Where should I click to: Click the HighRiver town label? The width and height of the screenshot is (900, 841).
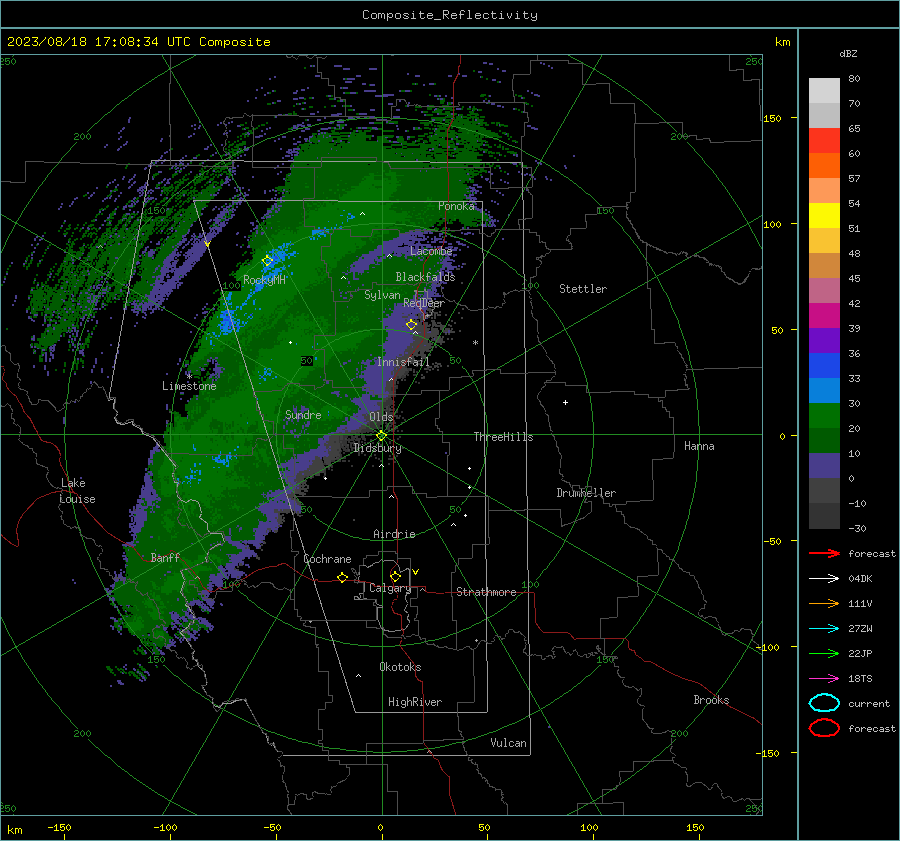tap(415, 702)
